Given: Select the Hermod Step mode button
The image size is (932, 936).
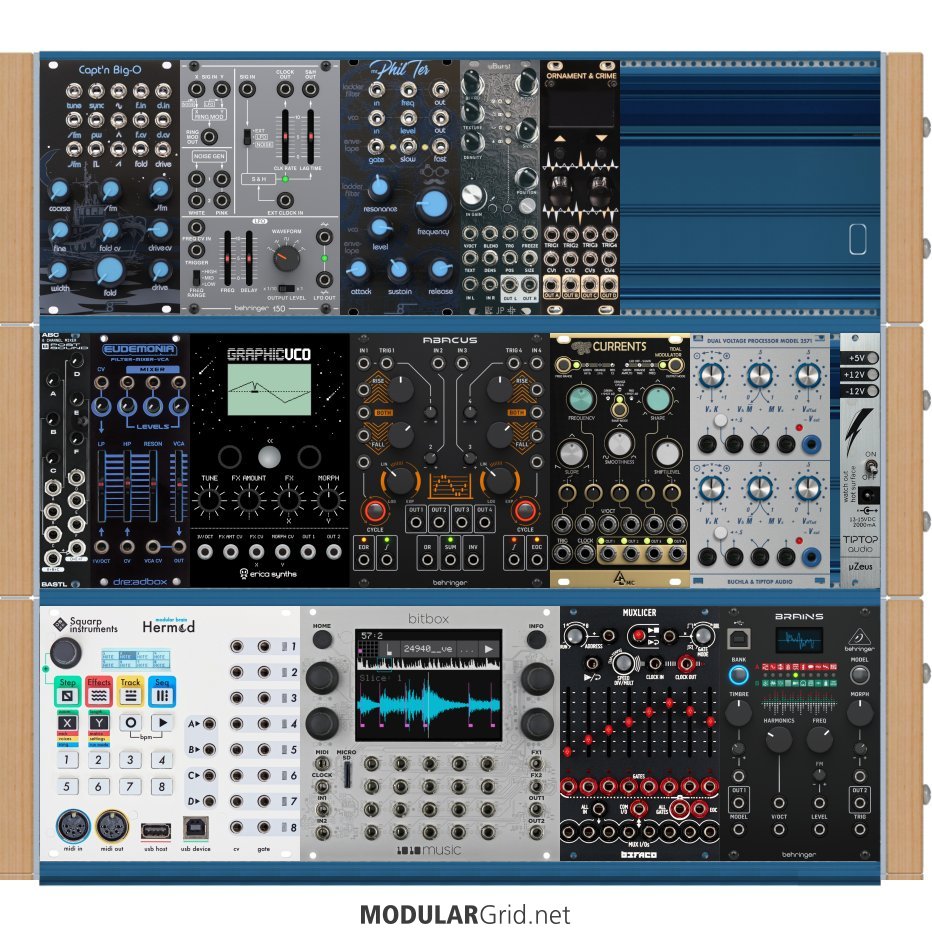Looking at the screenshot, I should [67, 691].
